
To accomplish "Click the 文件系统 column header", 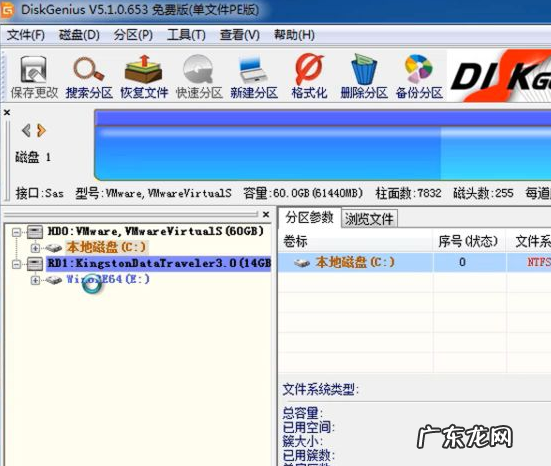I will tap(533, 241).
